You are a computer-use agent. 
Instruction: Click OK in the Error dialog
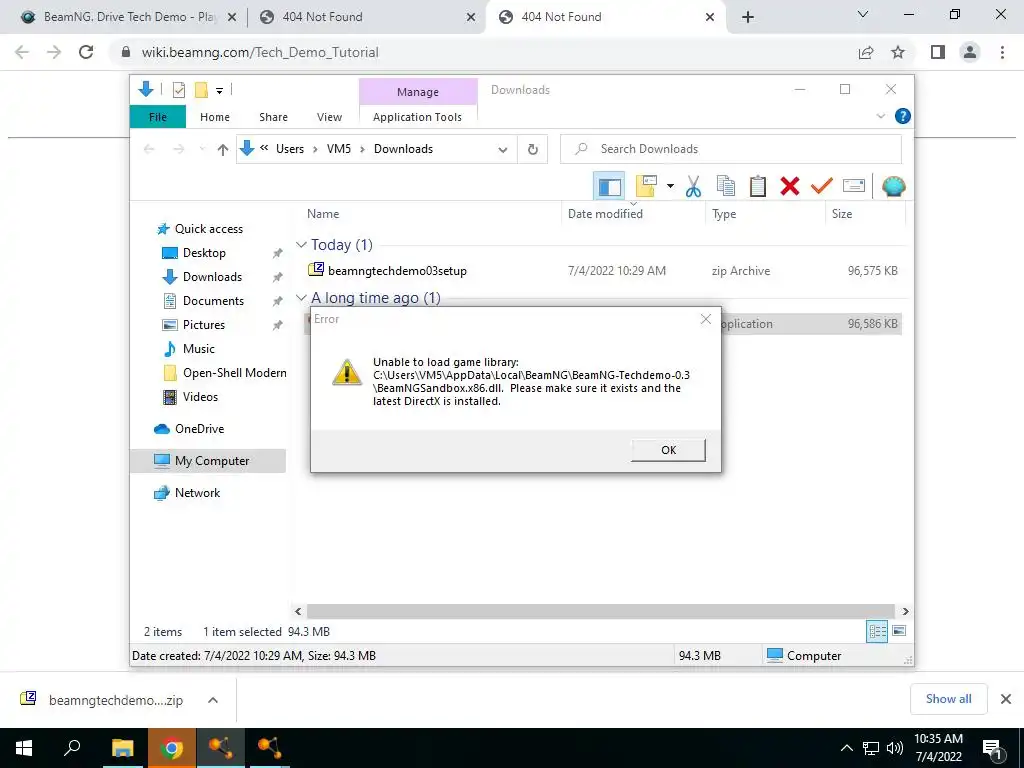(668, 450)
